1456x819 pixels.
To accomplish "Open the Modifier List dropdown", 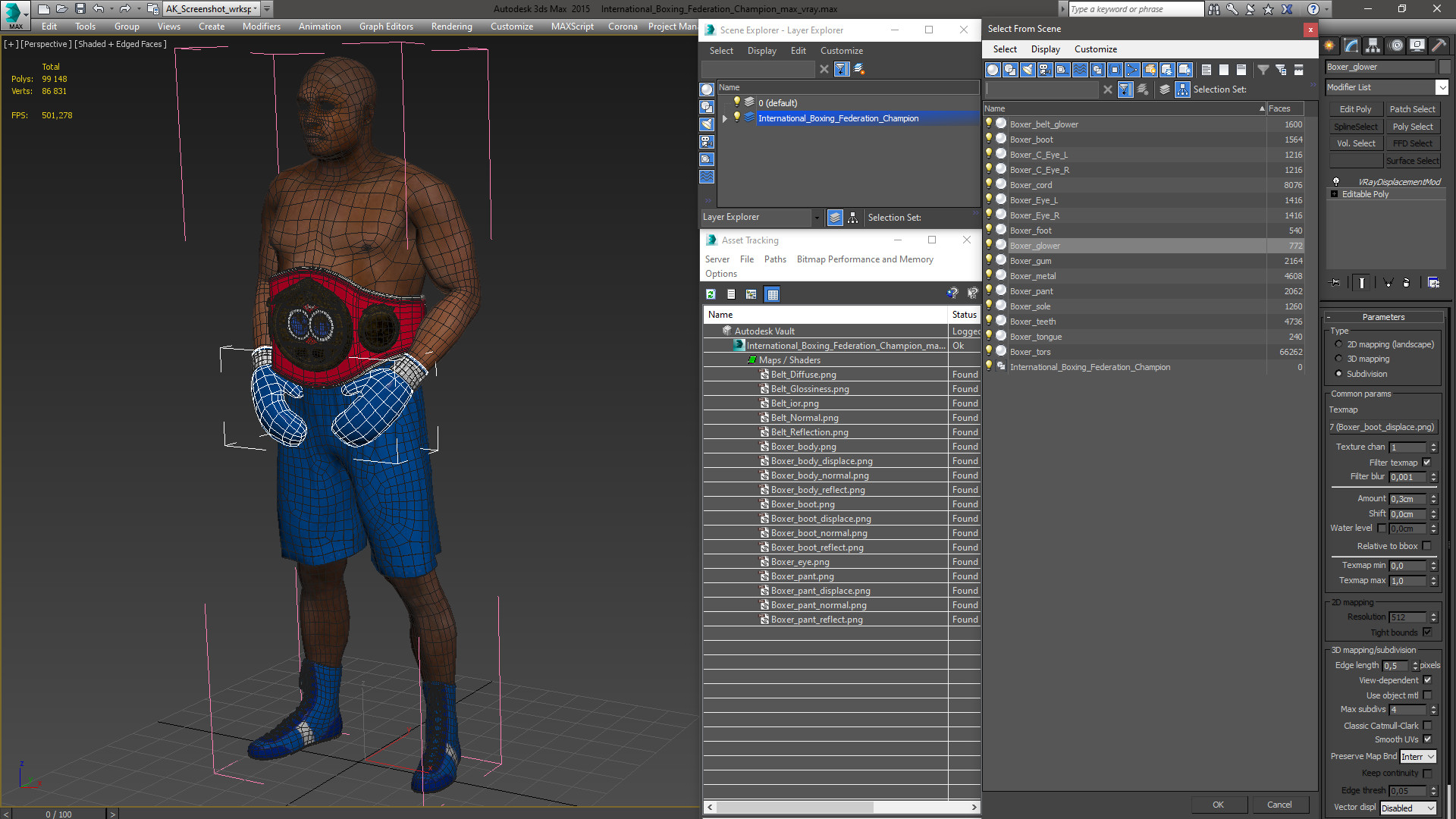I will [x=1442, y=87].
